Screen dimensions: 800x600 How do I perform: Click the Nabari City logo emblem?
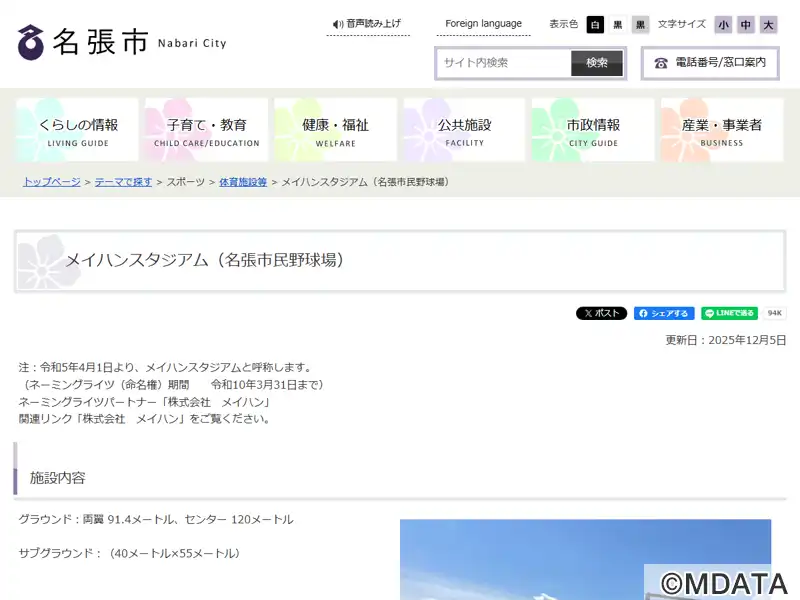pyautogui.click(x=31, y=42)
